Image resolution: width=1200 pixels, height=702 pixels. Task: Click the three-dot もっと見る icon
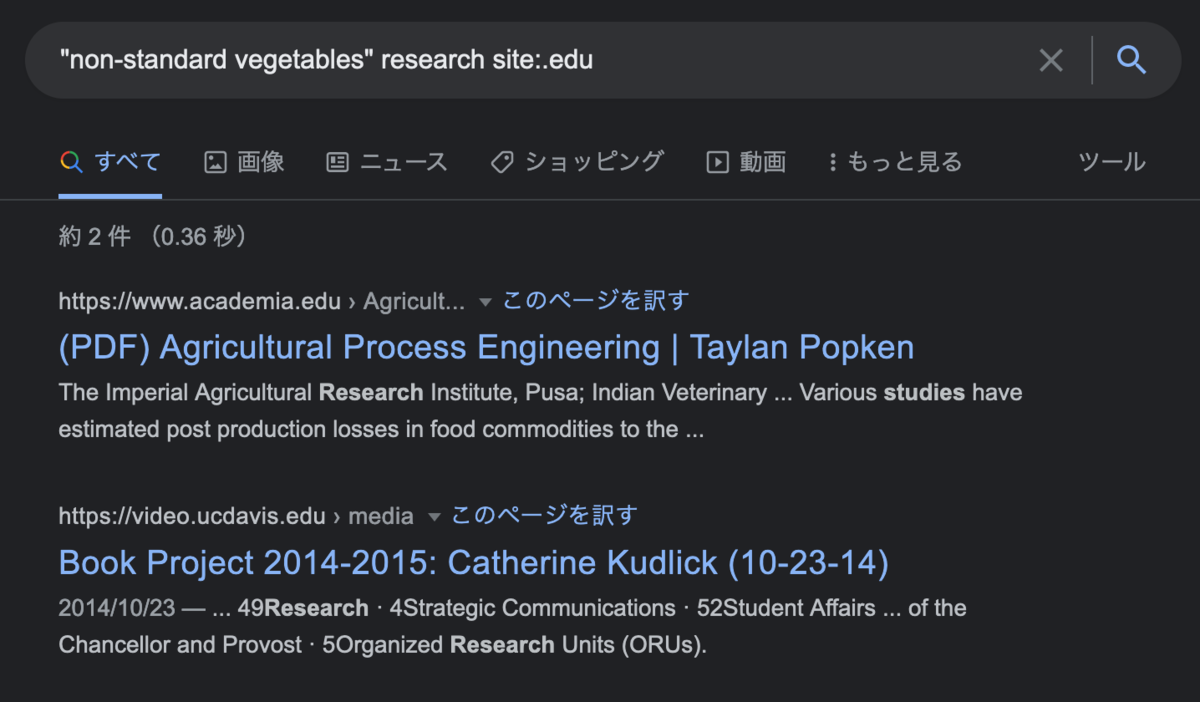coord(832,162)
